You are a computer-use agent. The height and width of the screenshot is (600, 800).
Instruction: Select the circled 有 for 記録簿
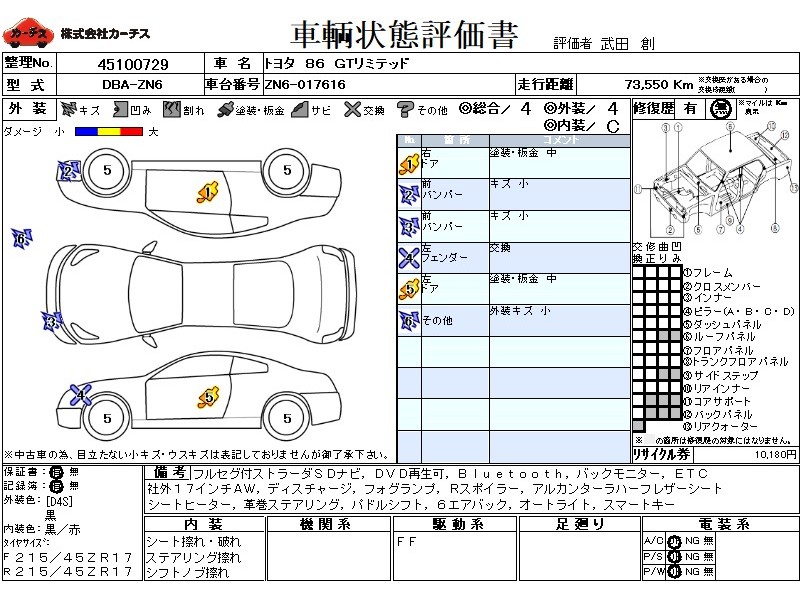tap(56, 486)
